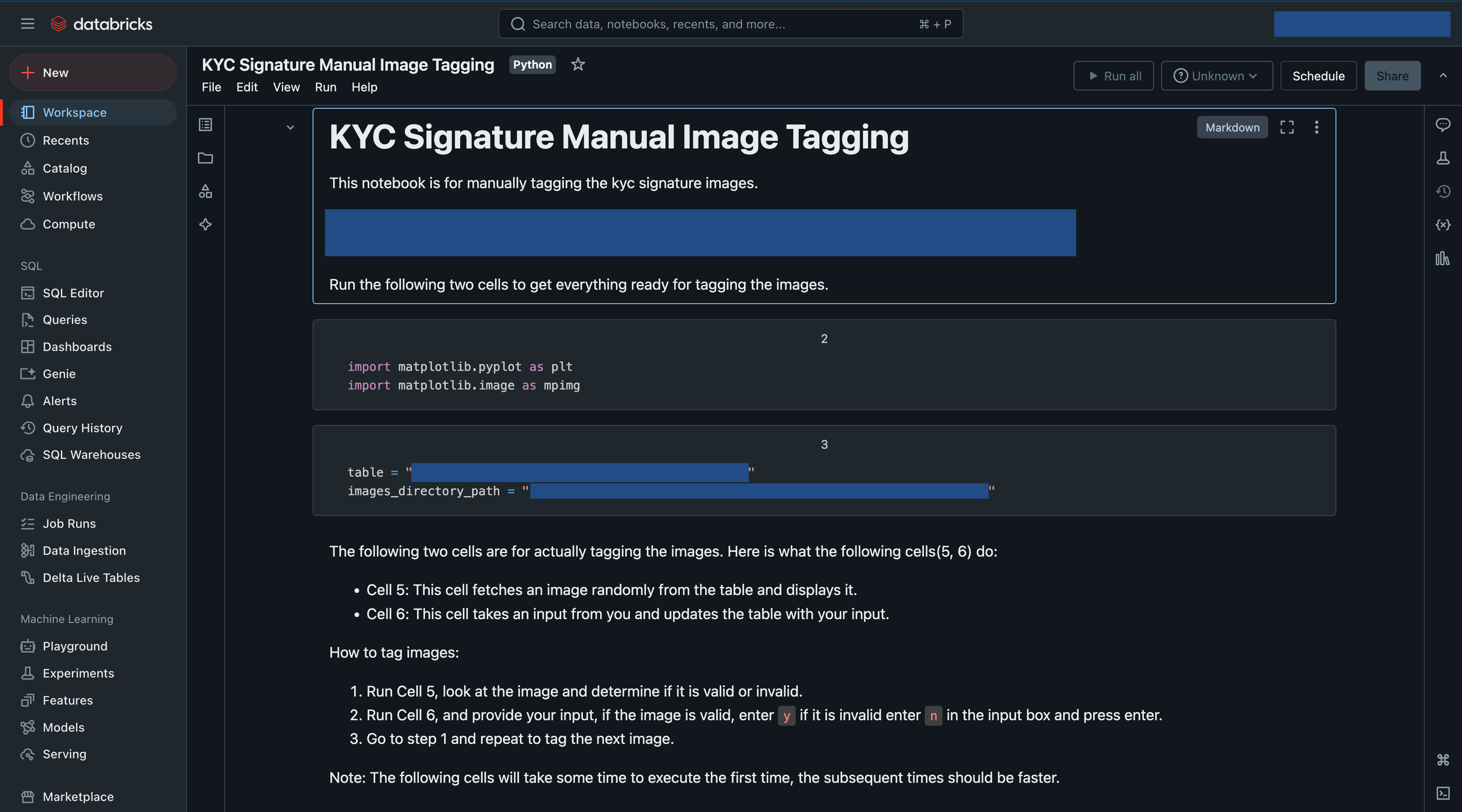Open the bottom terminal panel icon

(x=1443, y=793)
